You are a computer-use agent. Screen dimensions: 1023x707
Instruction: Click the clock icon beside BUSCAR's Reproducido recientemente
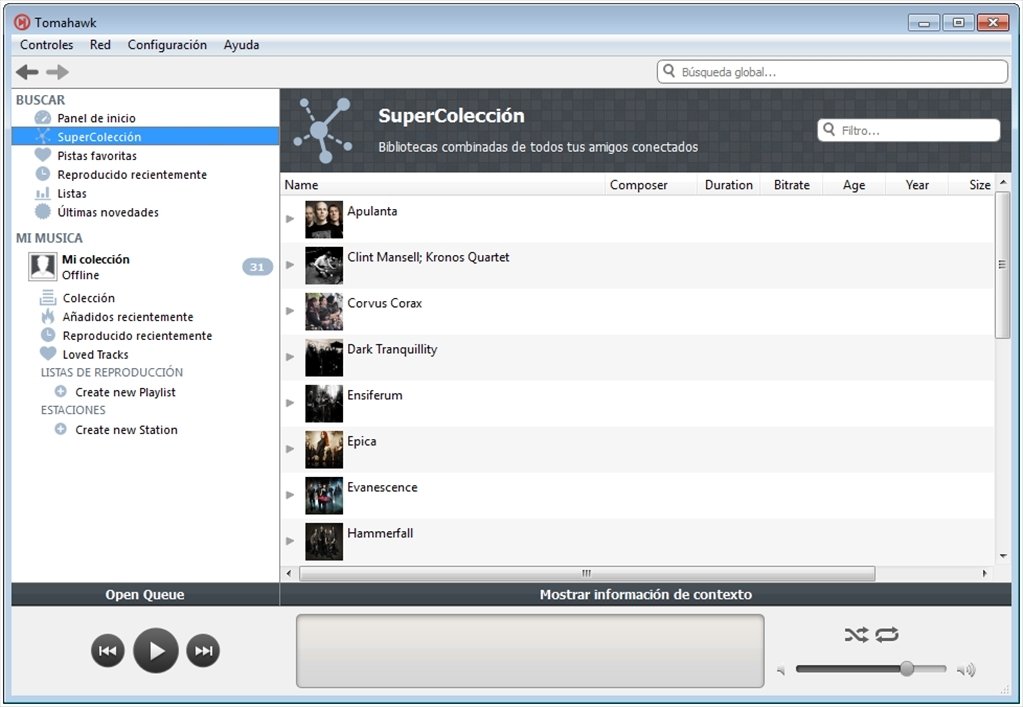coord(42,174)
